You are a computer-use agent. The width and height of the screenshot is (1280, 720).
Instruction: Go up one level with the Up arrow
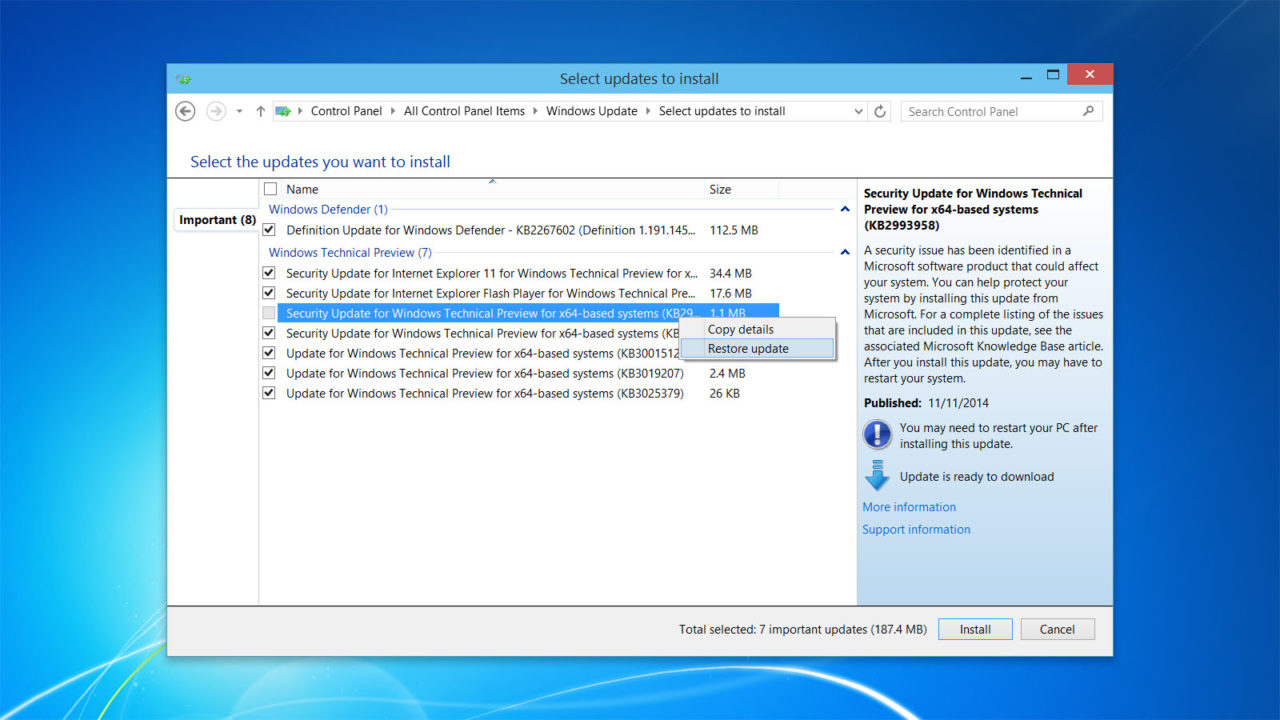(x=261, y=111)
